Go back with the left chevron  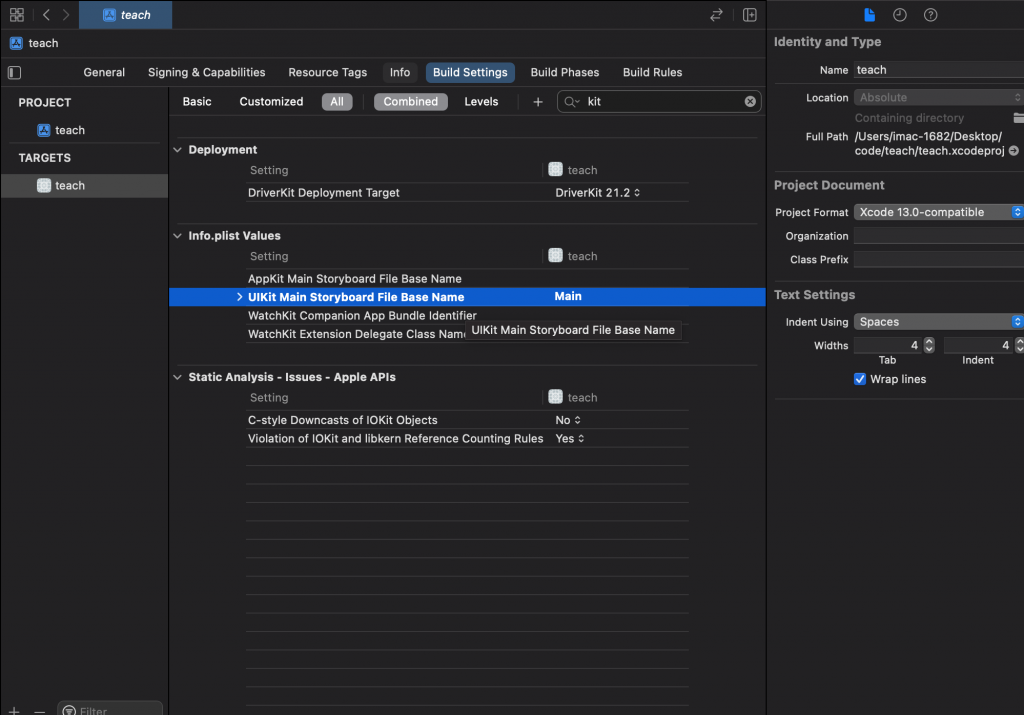[46, 14]
